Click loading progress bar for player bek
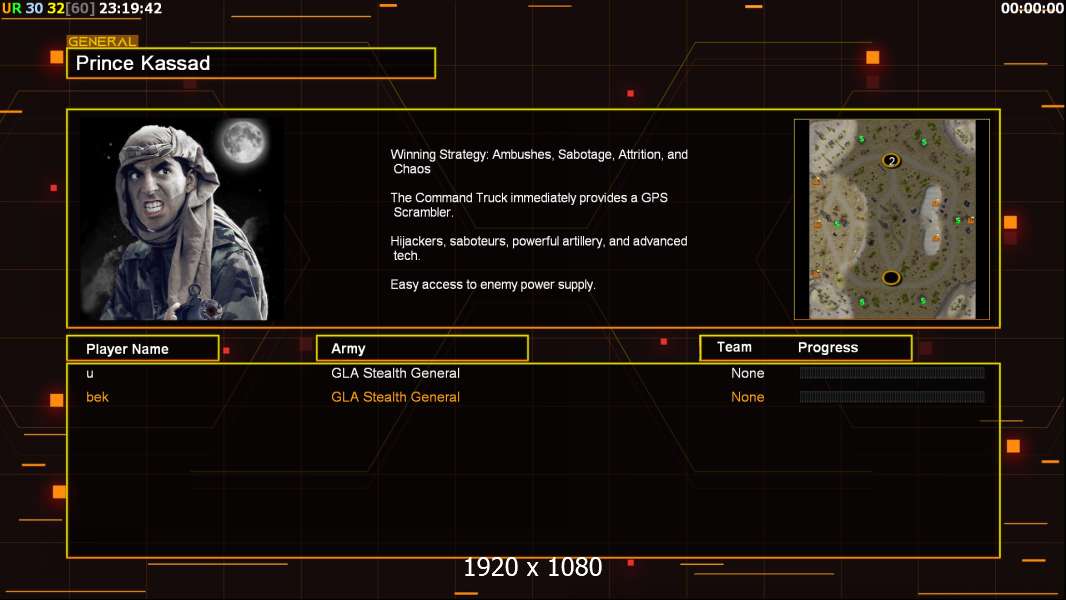The height and width of the screenshot is (600, 1066). 892,396
